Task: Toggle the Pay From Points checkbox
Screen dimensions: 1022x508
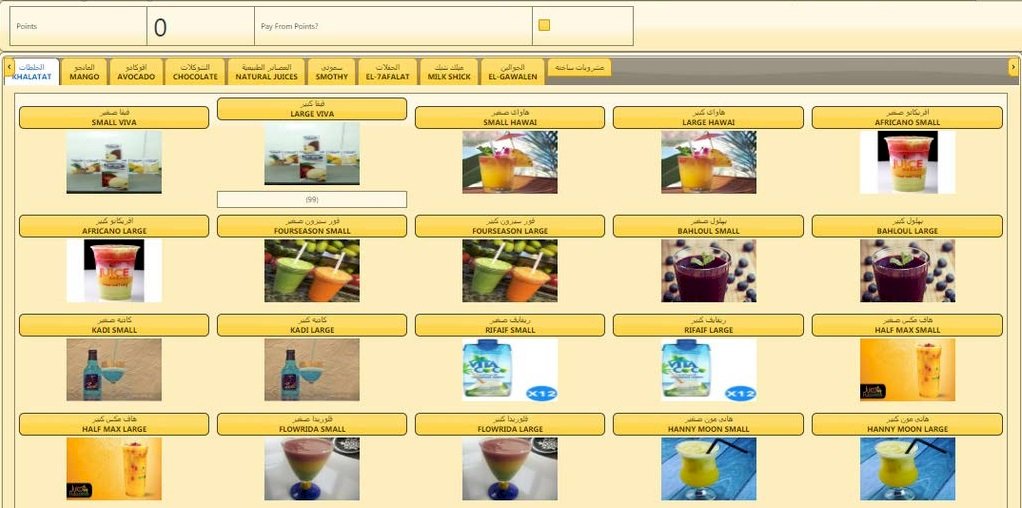Action: click(544, 25)
